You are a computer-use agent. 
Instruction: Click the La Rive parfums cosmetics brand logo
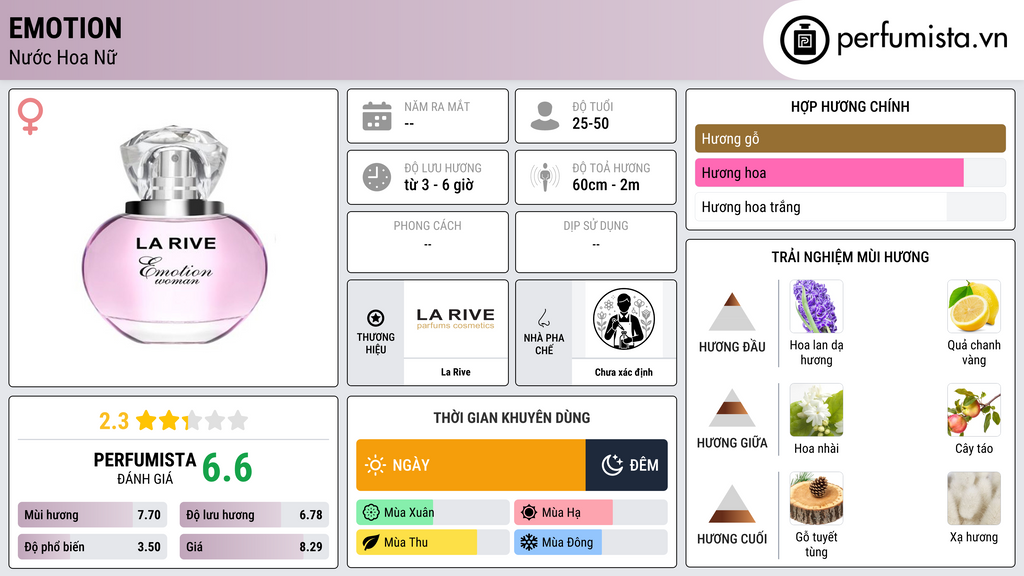tap(456, 319)
